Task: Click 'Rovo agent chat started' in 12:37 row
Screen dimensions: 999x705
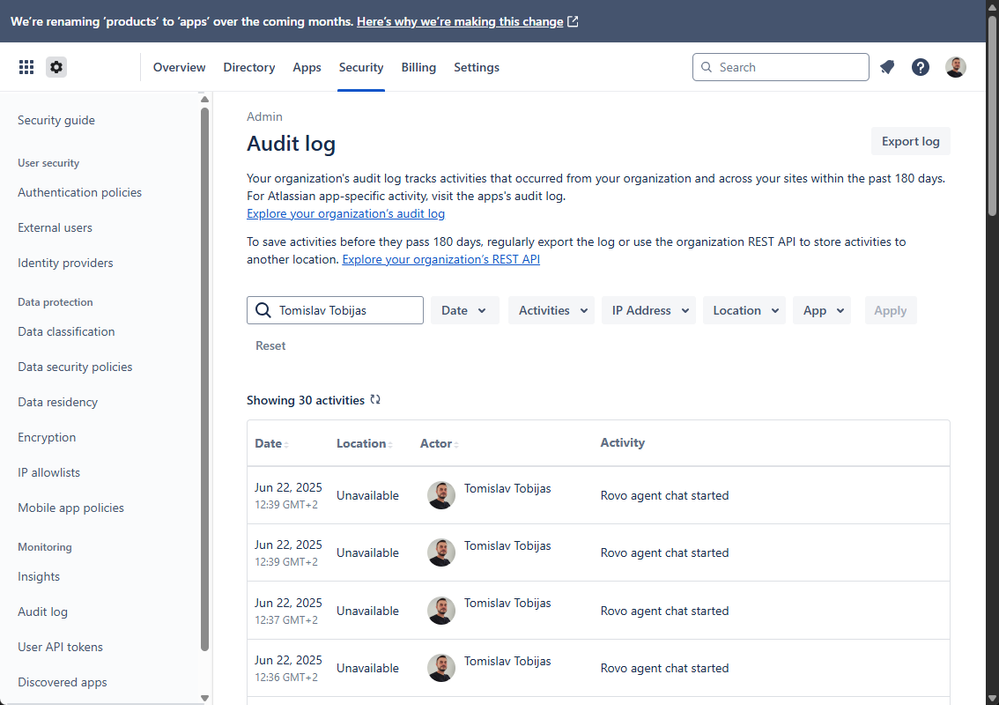Action: pos(665,611)
